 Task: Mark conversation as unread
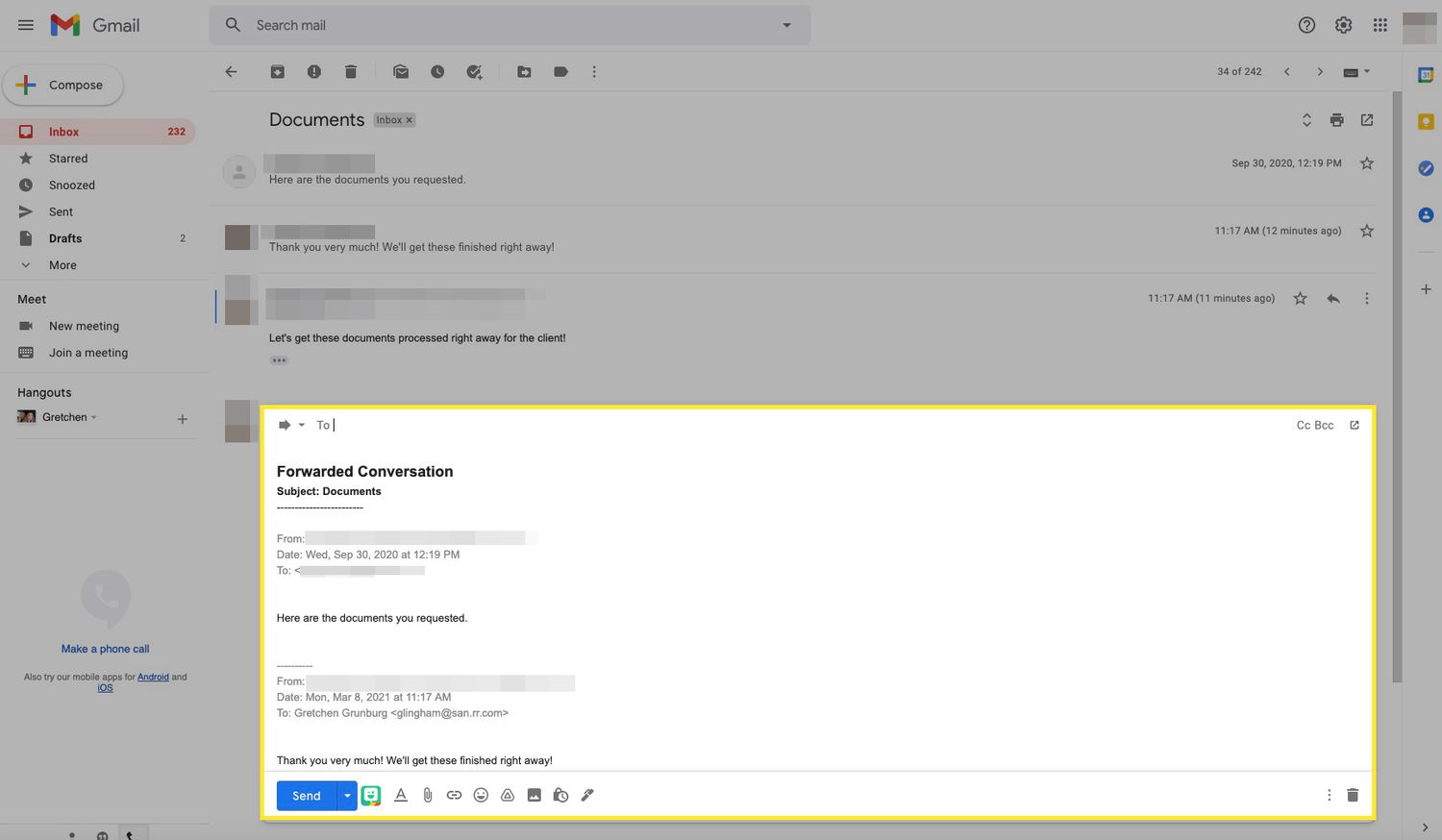pyautogui.click(x=401, y=72)
